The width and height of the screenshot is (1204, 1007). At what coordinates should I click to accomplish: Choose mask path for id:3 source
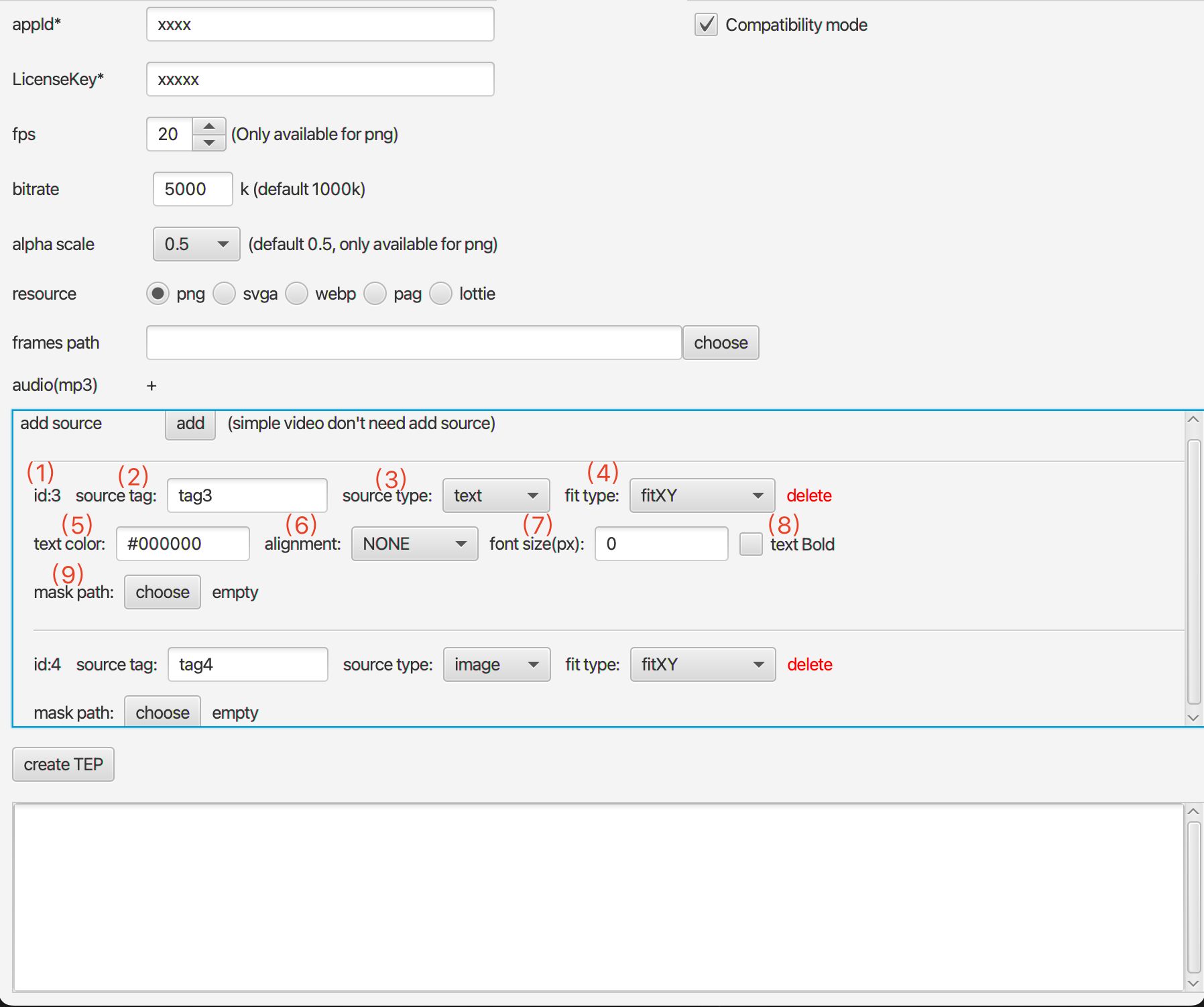coord(163,592)
